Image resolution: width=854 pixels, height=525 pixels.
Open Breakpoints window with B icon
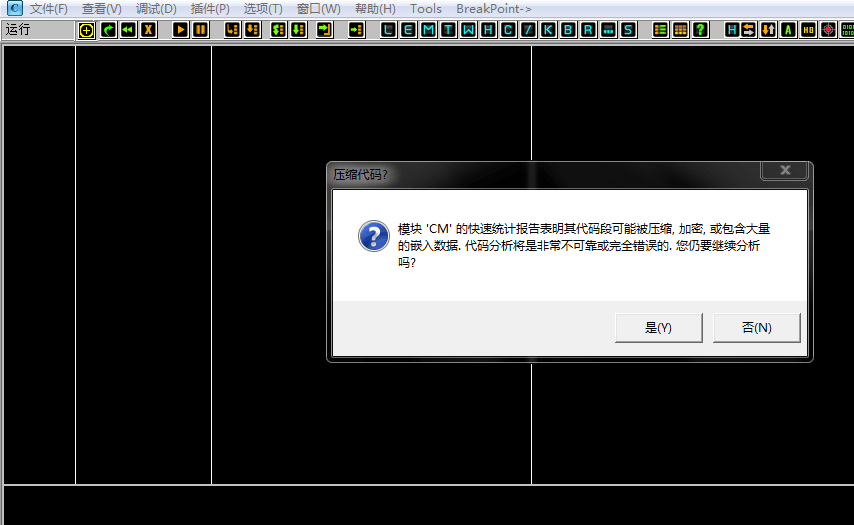coord(568,30)
